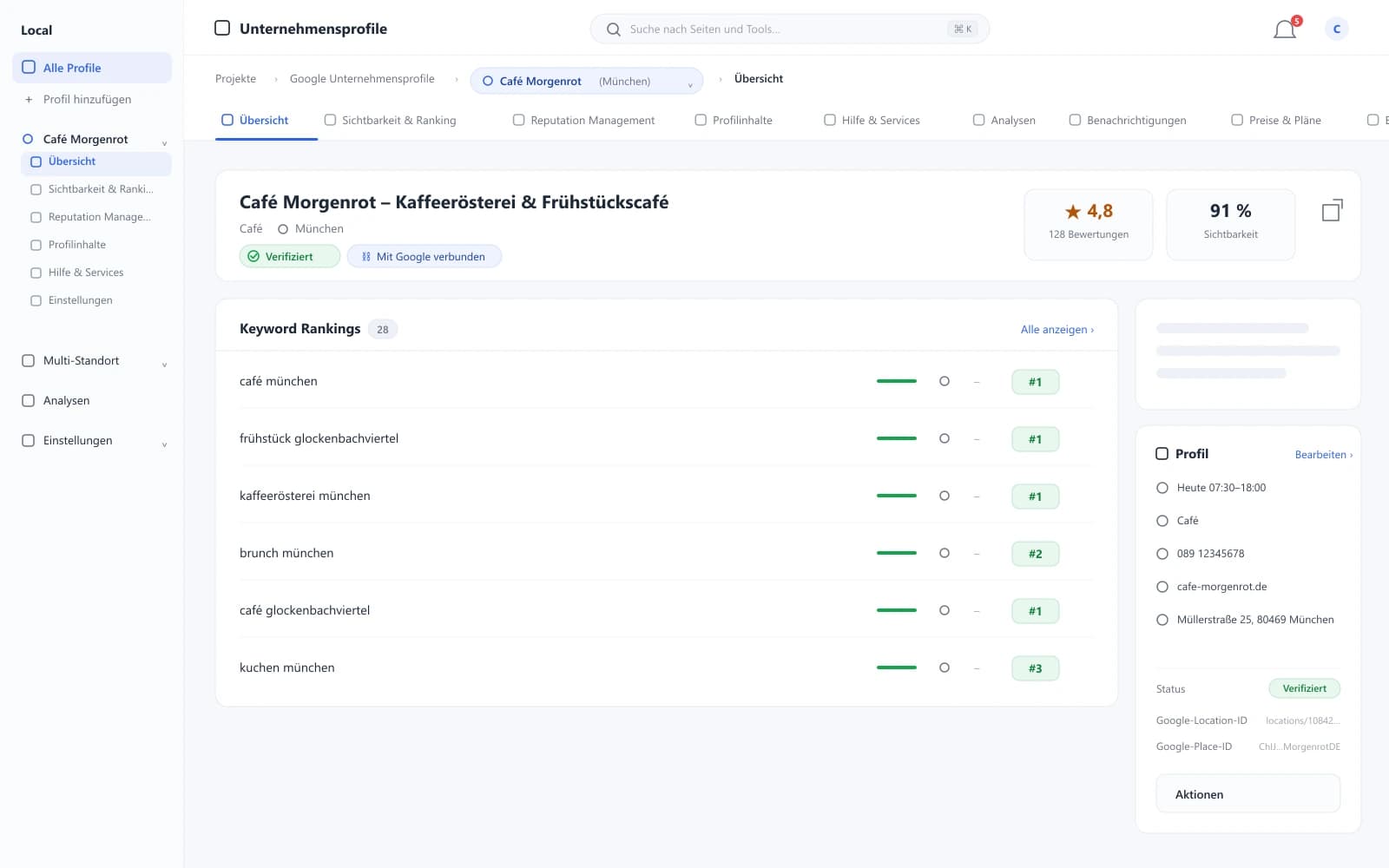The height and width of the screenshot is (868, 1389).
Task: Open the notifications bell
Action: click(x=1285, y=30)
